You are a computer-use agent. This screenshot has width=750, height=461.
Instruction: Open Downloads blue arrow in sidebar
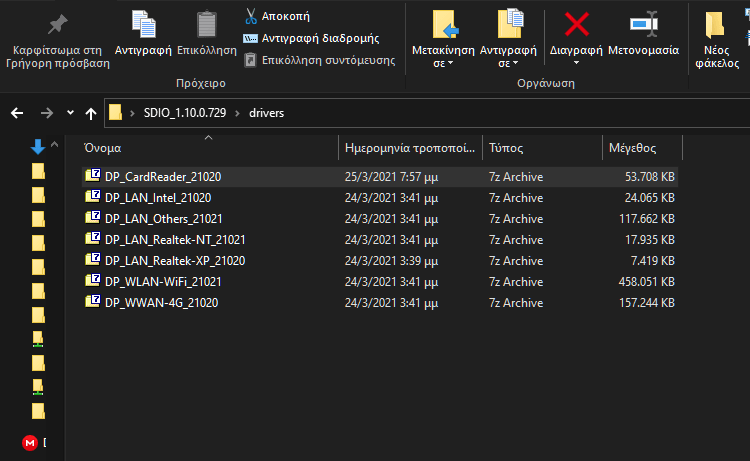[x=38, y=146]
